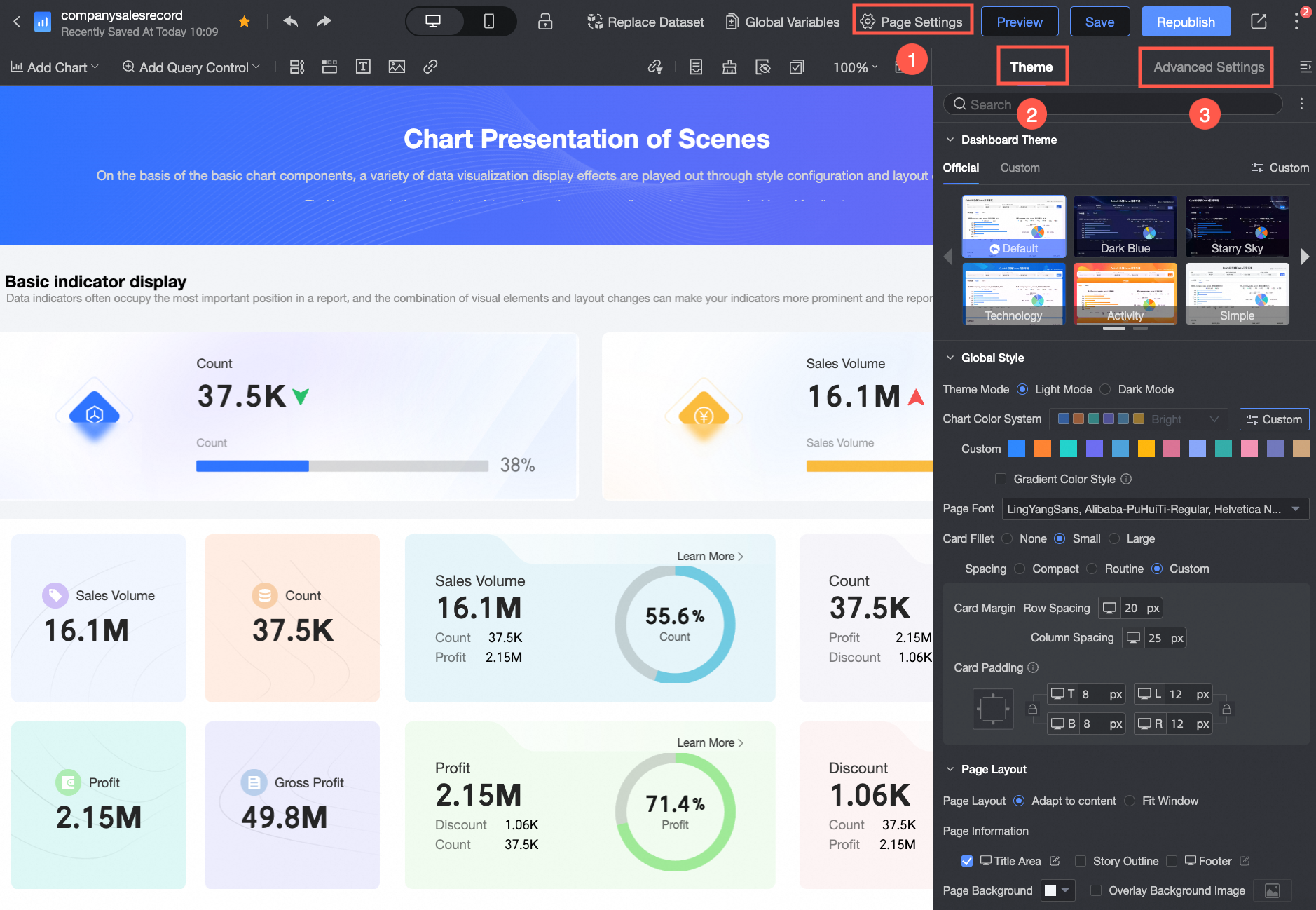Insert a link widget
Image resolution: width=1316 pixels, height=910 pixels.
tap(430, 67)
